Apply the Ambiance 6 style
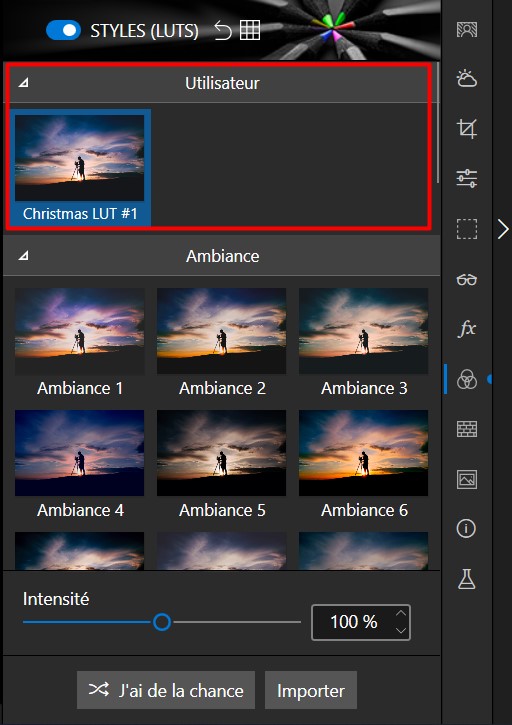 coord(364,465)
